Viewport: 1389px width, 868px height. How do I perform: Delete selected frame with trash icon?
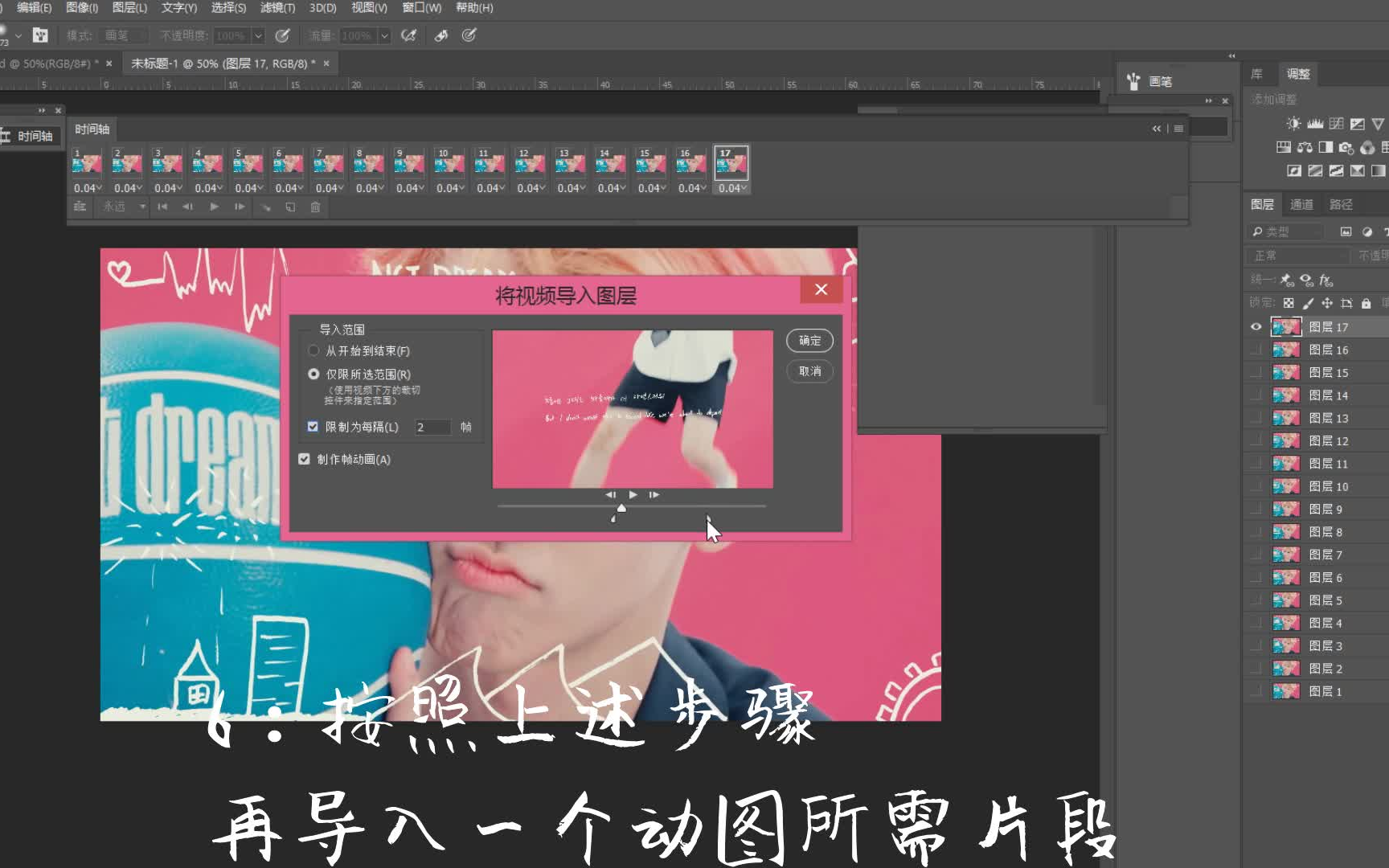[x=315, y=207]
